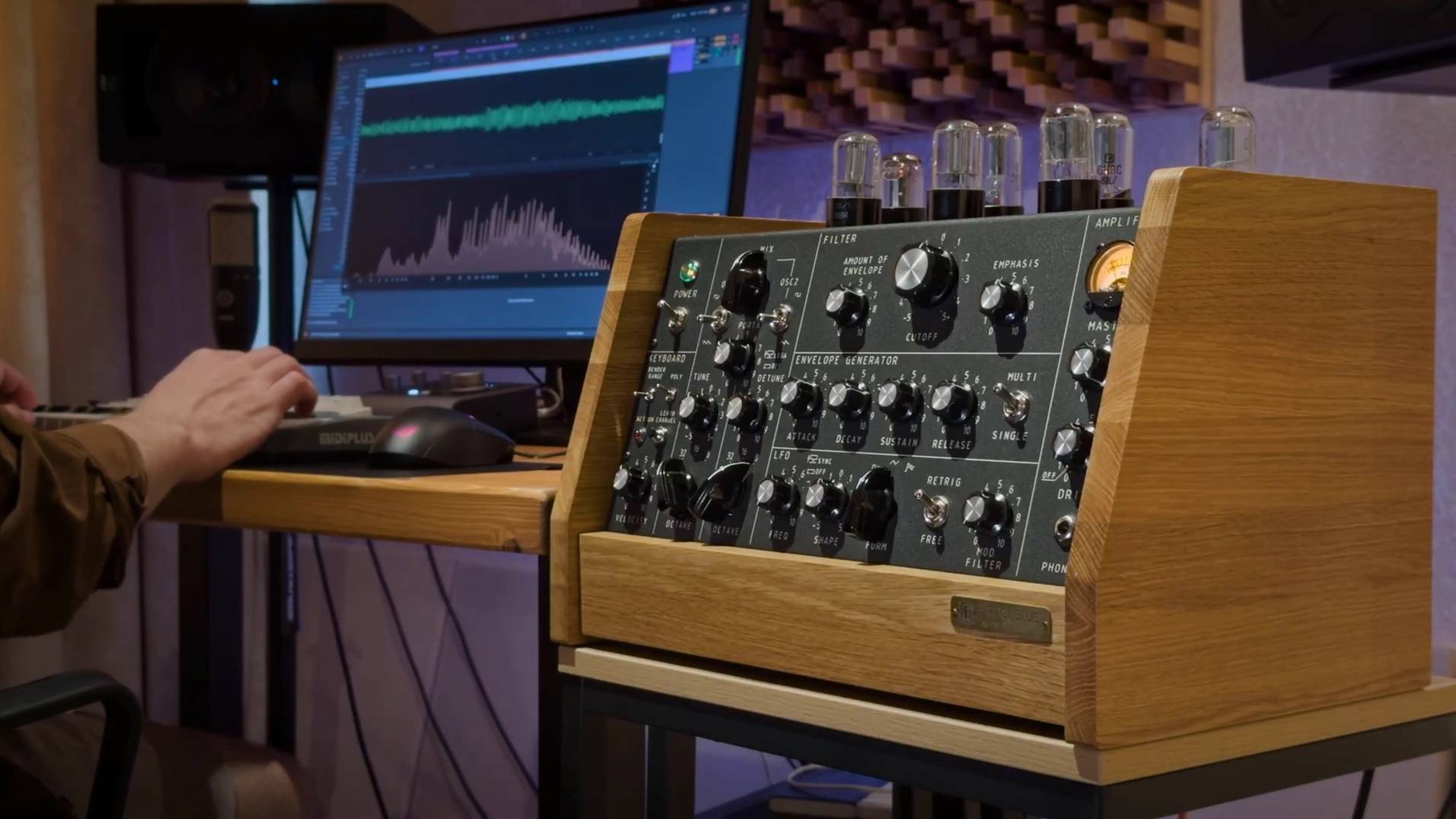Click the VU meter on the AMPLIFIER panel
Viewport: 1456px width, 819px height.
1111,266
